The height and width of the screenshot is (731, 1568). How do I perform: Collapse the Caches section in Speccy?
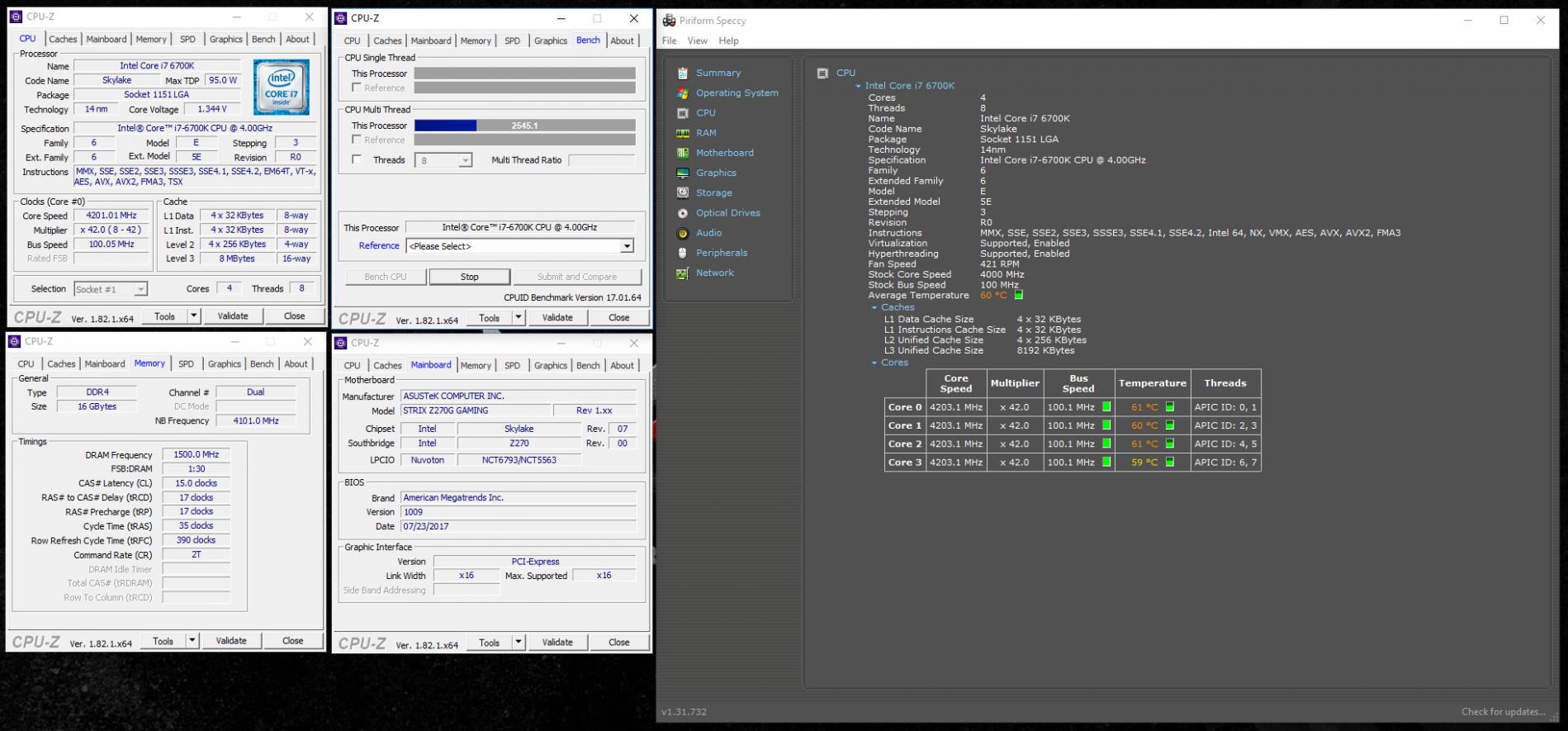coord(874,307)
